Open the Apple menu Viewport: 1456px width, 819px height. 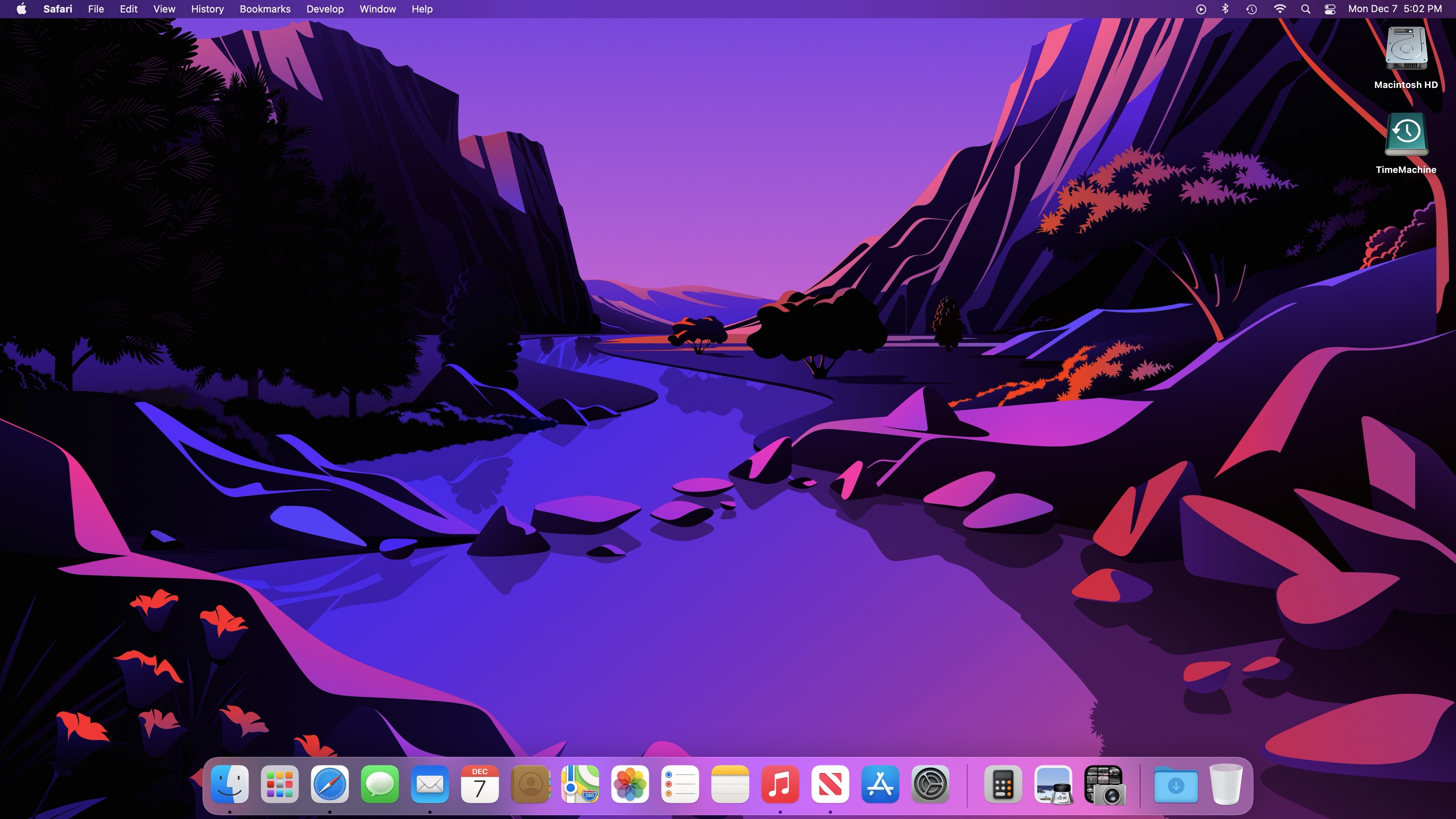pyautogui.click(x=22, y=9)
